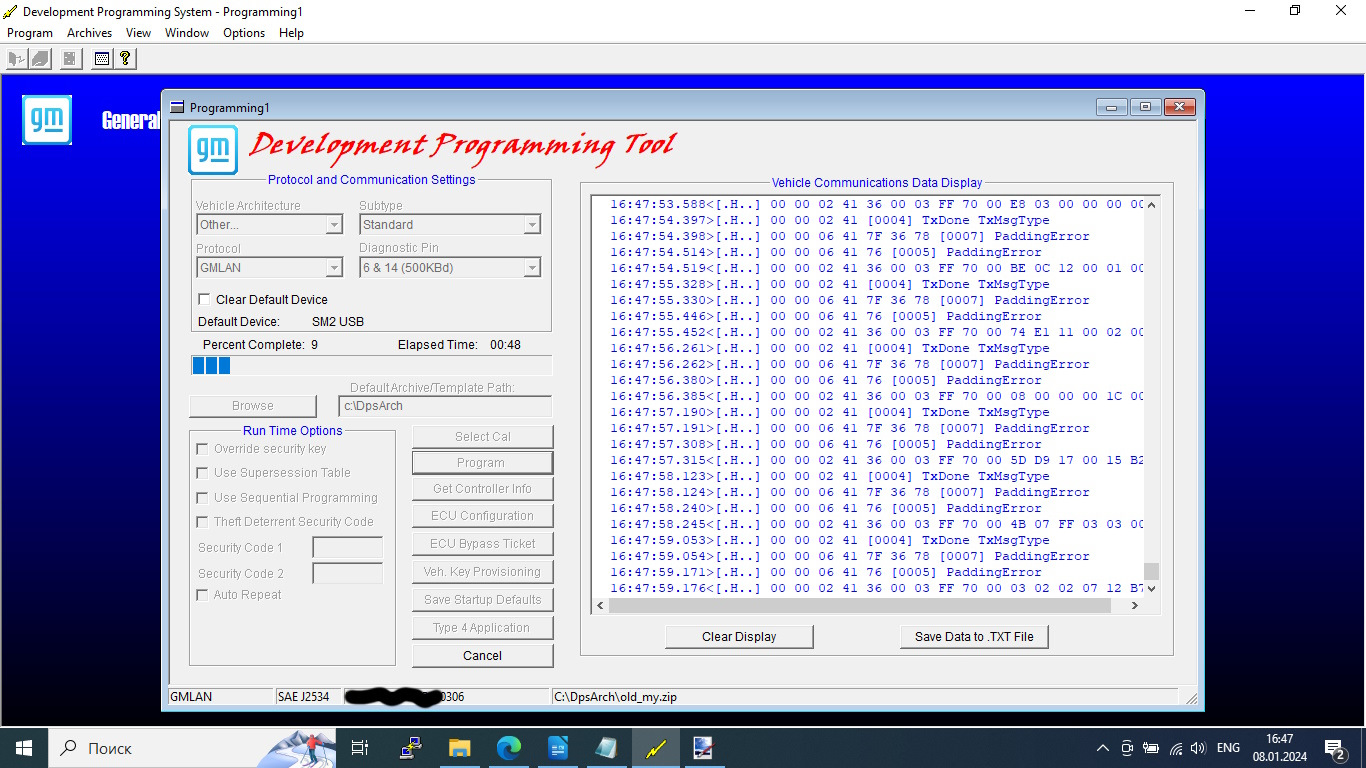The width and height of the screenshot is (1366, 768).
Task: Expand the Protocol GMLAN dropdown
Action: coord(335,268)
